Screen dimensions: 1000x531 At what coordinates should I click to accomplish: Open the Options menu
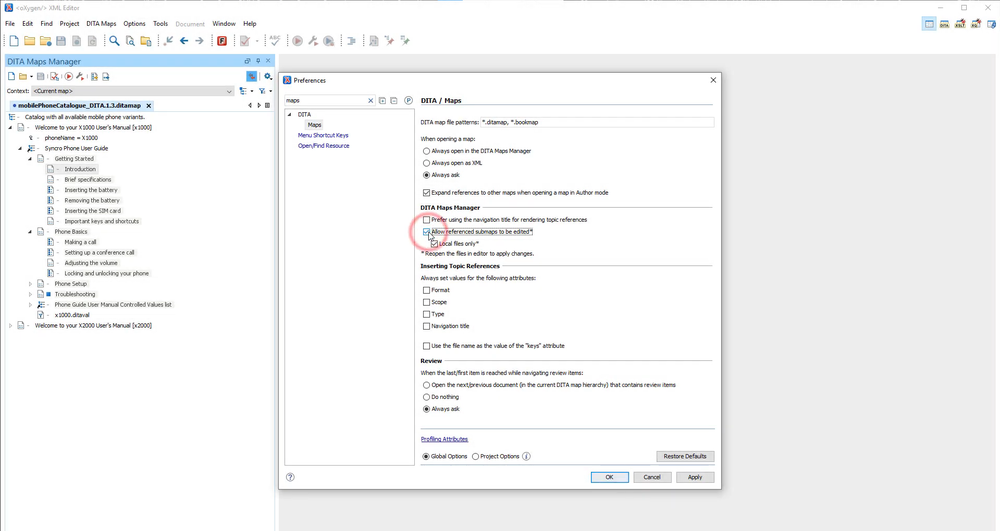[135, 24]
